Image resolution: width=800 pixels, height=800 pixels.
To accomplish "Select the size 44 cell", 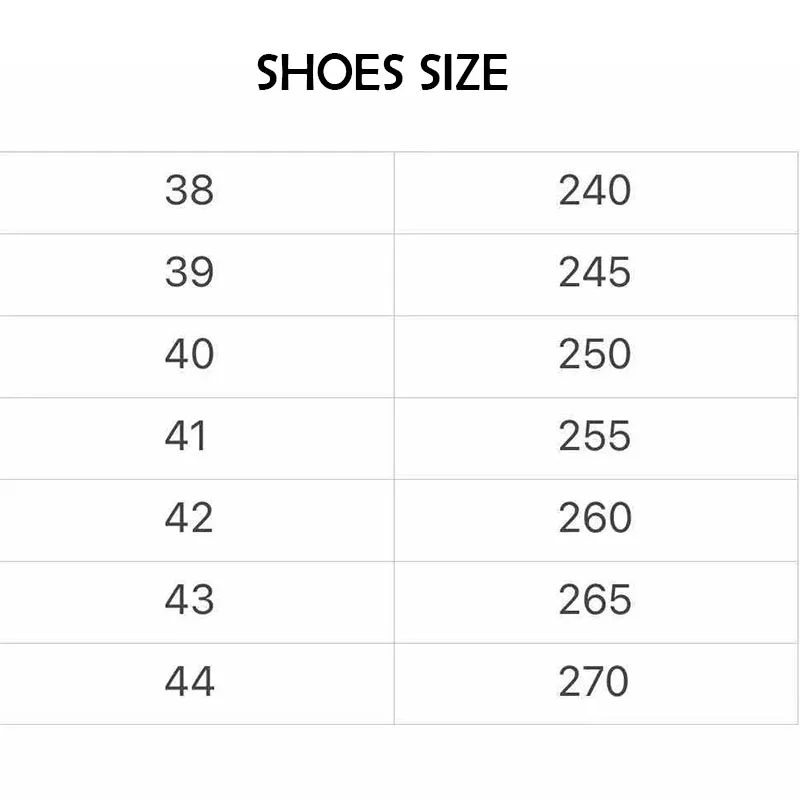I will [189, 682].
